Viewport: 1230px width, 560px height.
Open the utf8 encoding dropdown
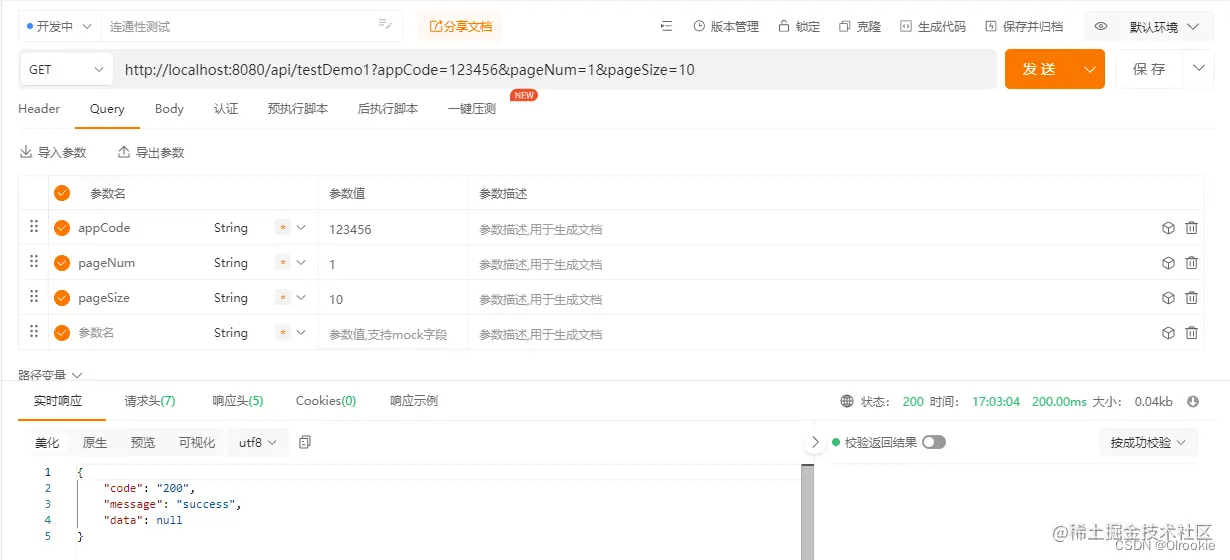click(x=259, y=442)
